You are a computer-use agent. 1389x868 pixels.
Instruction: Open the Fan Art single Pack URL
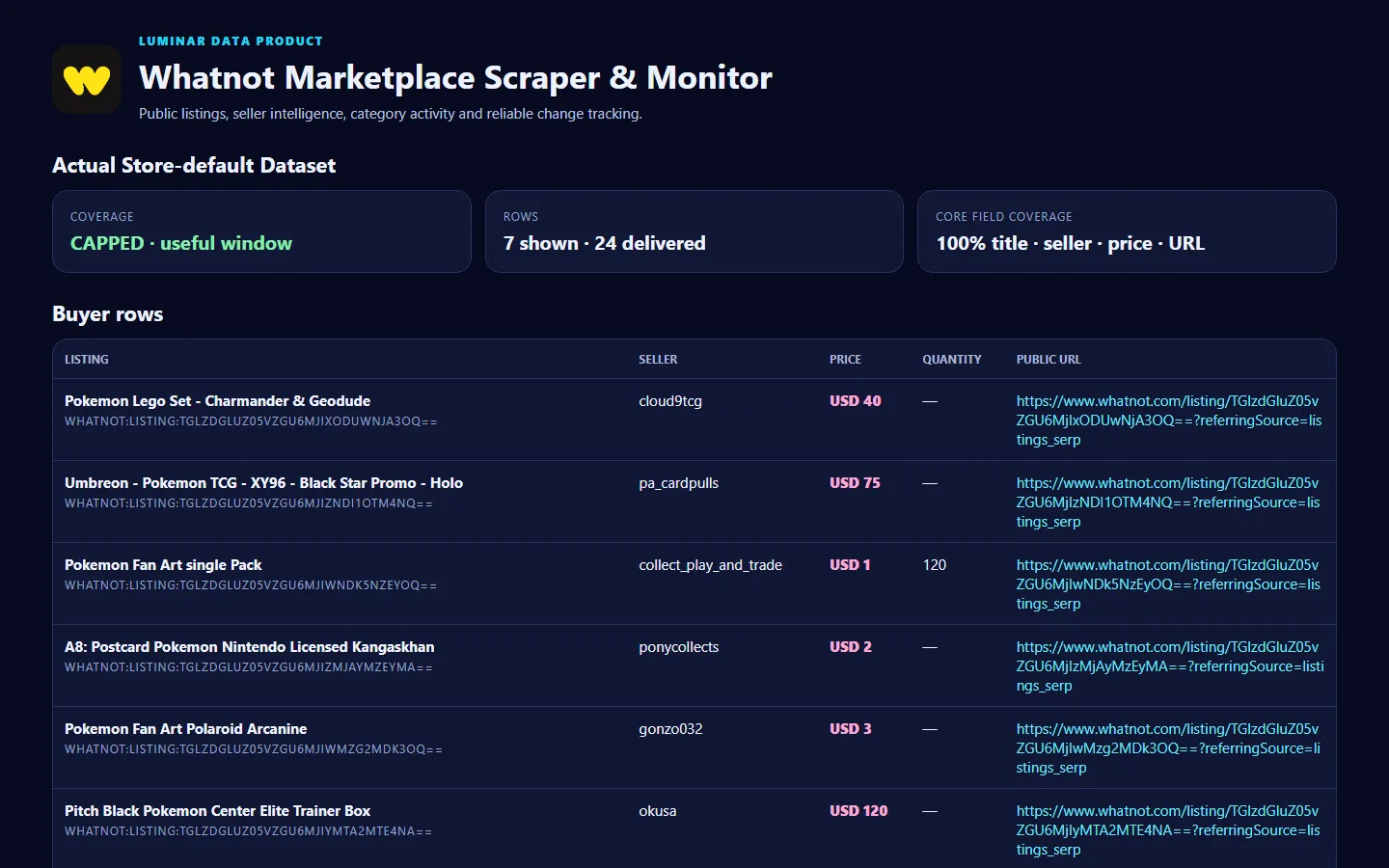pyautogui.click(x=1168, y=584)
